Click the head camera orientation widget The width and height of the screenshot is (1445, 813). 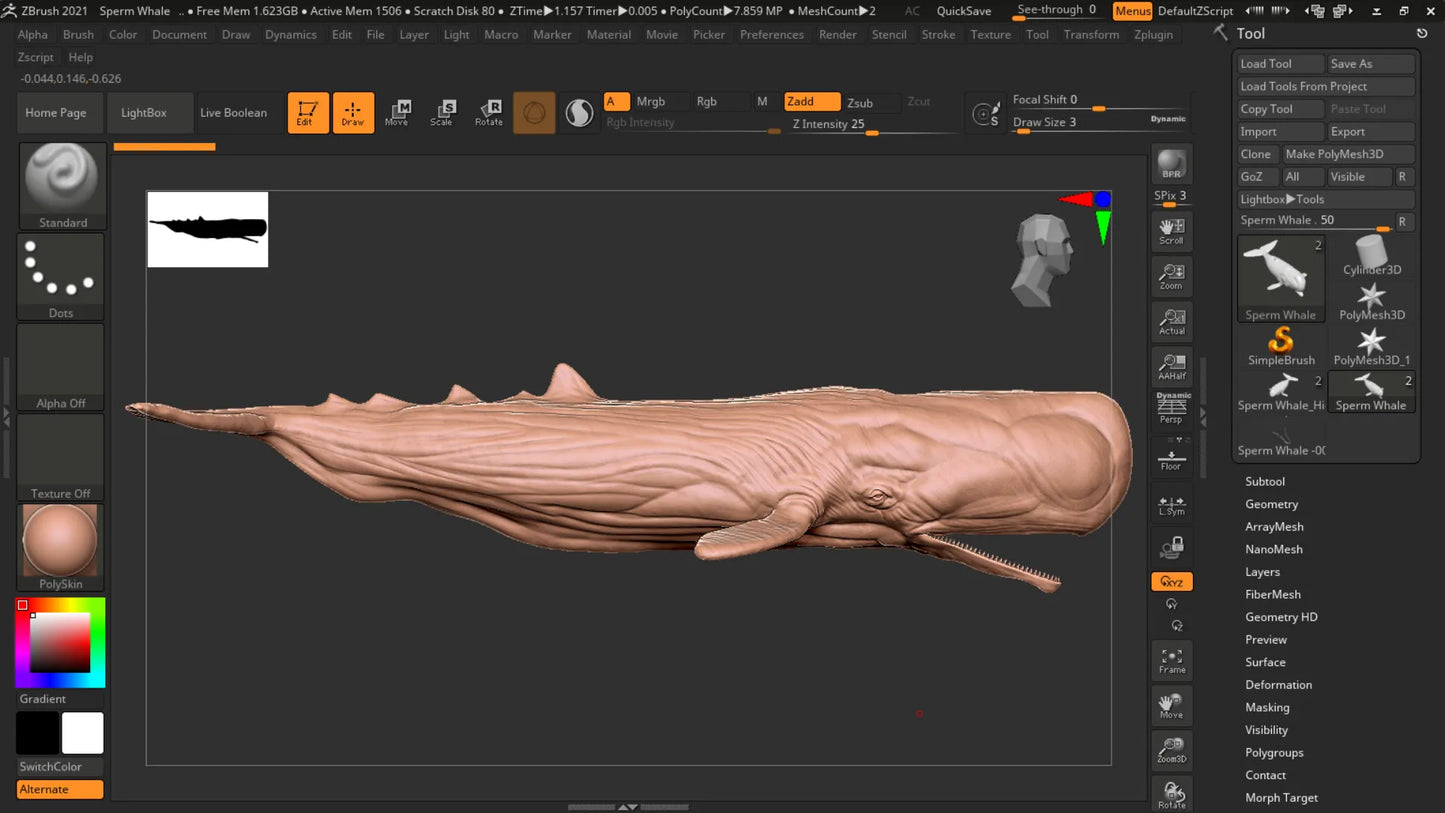coord(1042,259)
